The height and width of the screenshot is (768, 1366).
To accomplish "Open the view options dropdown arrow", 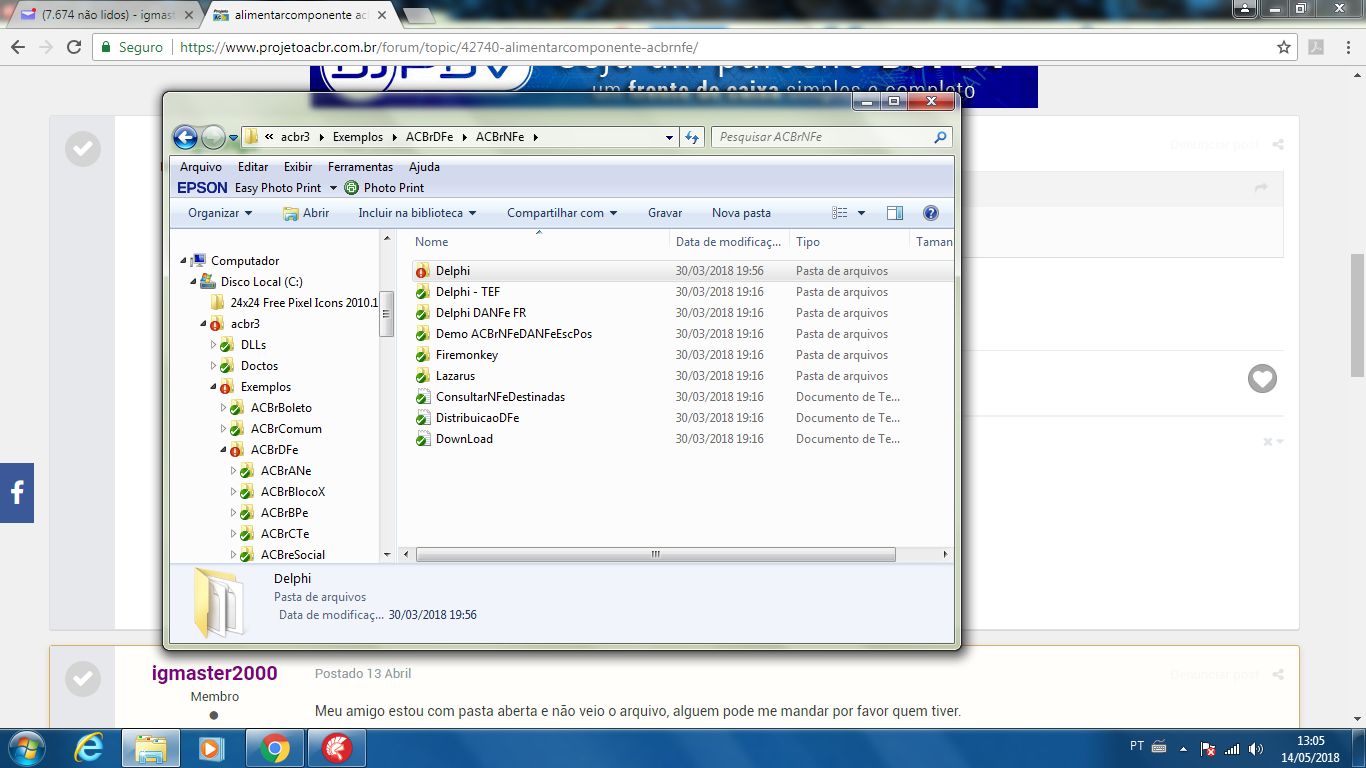I will tap(861, 213).
